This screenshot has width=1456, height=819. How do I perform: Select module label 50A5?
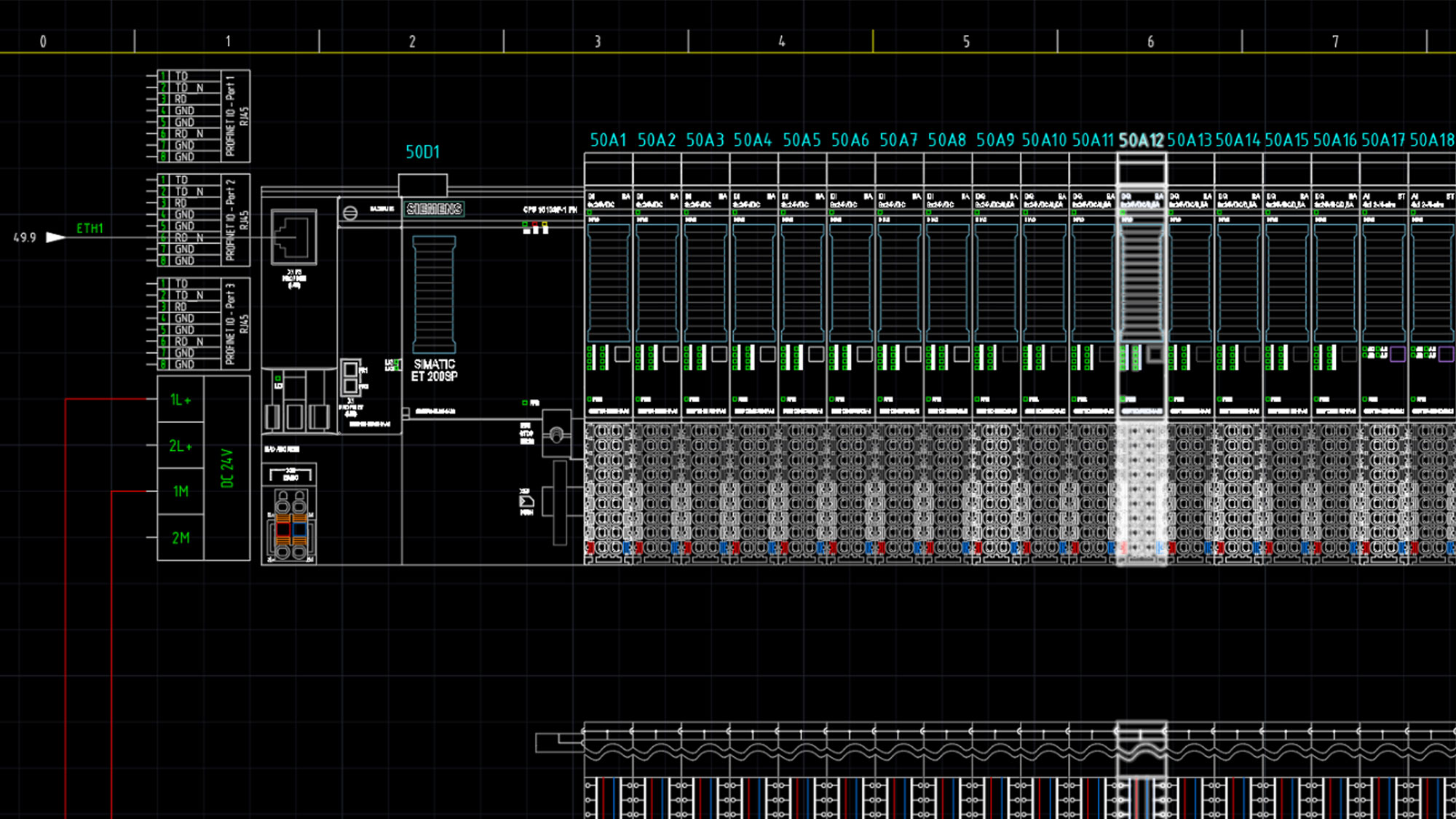click(x=802, y=140)
